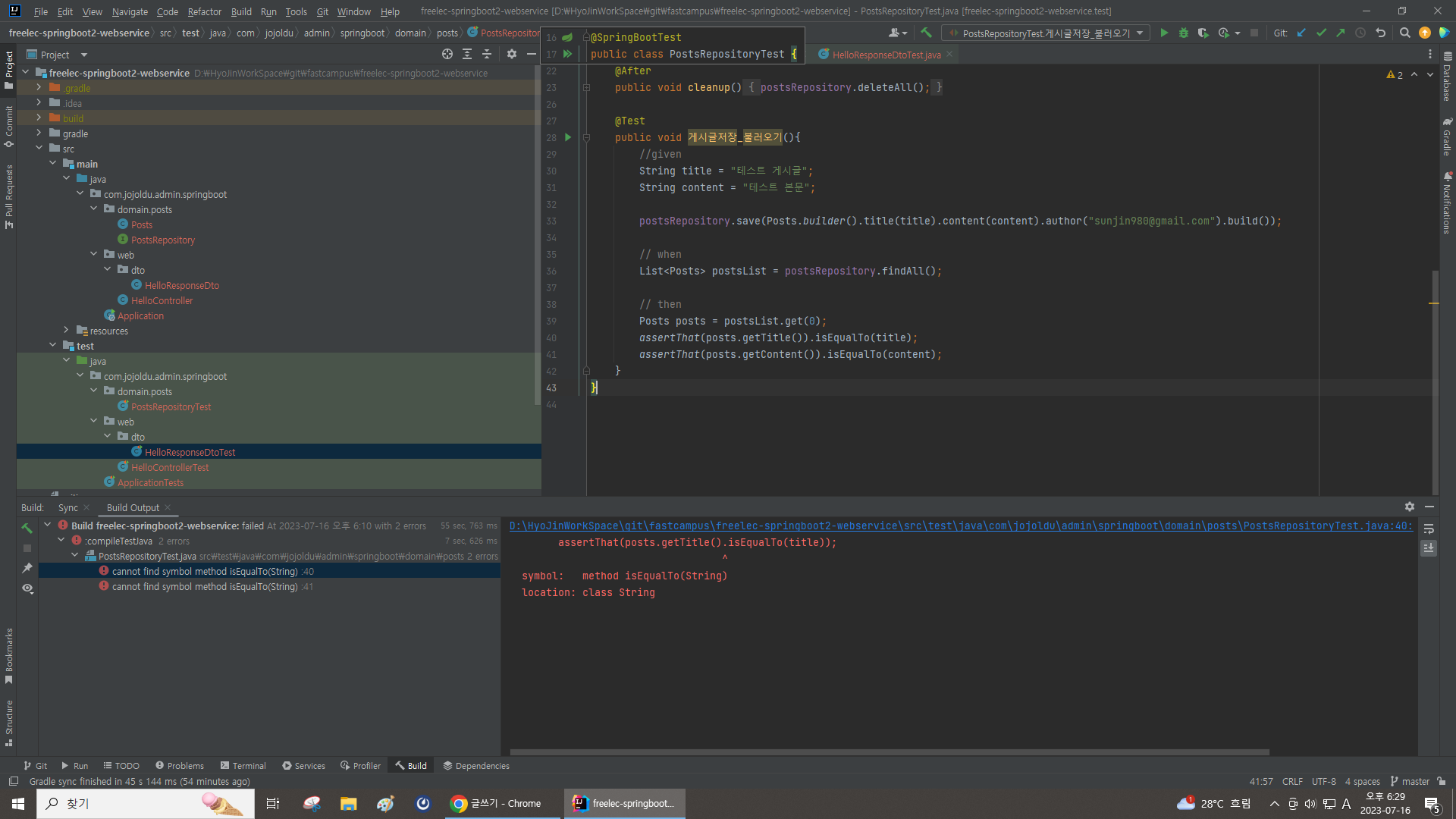
Task: Click Git update project arrow icon
Action: 1301,33
